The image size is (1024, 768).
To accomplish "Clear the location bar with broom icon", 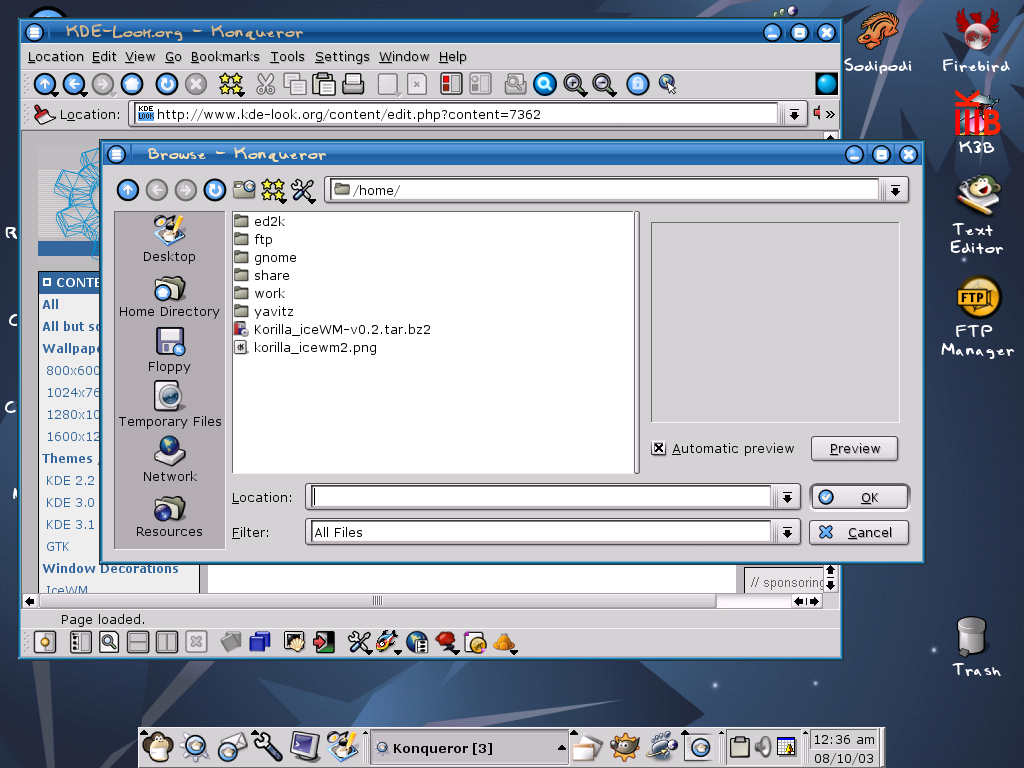I will click(43, 114).
